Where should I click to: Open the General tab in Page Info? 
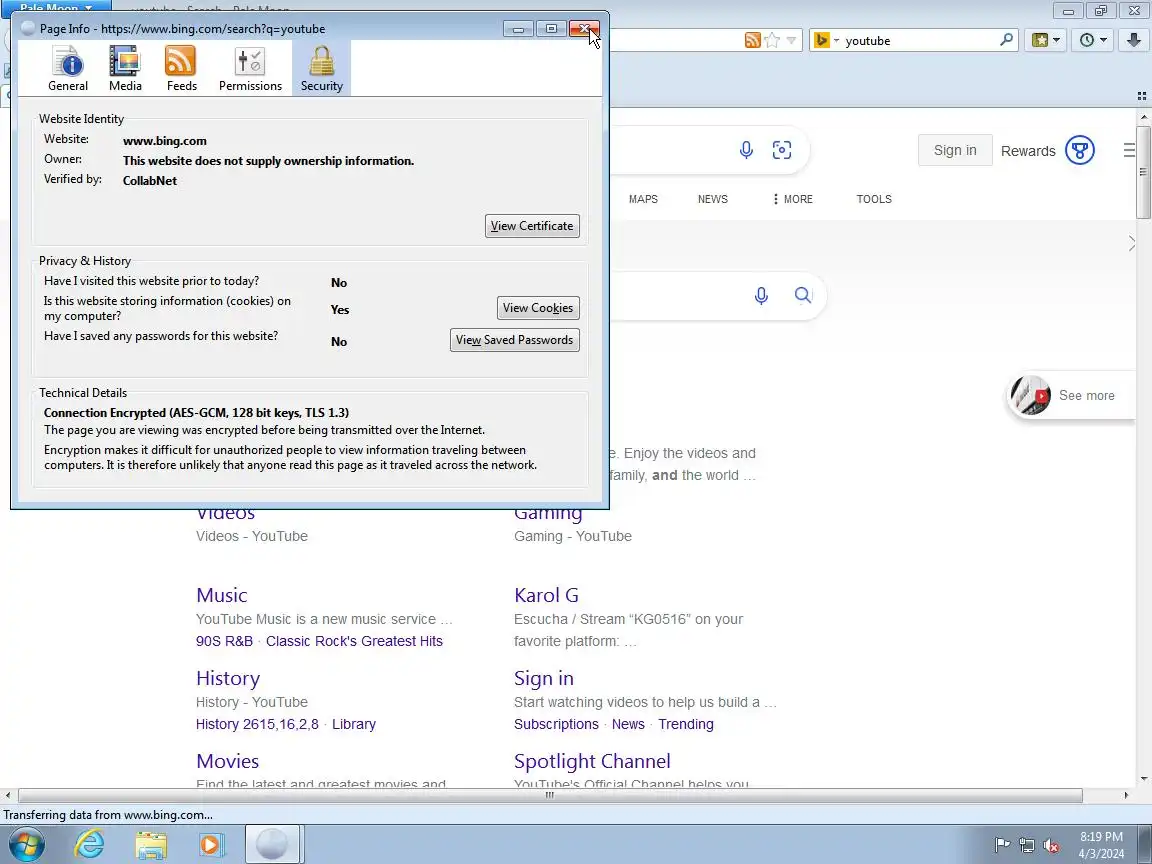(x=68, y=68)
